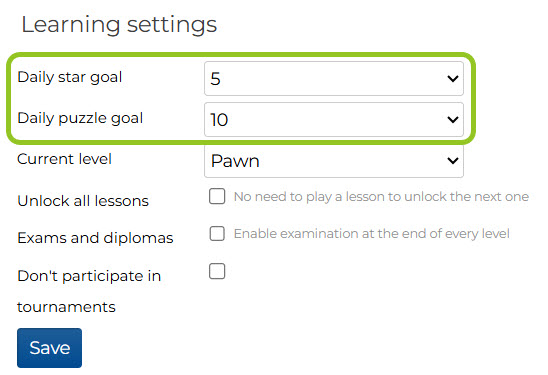Check the Don't participate in tournaments box
548x375 pixels.
(217, 271)
